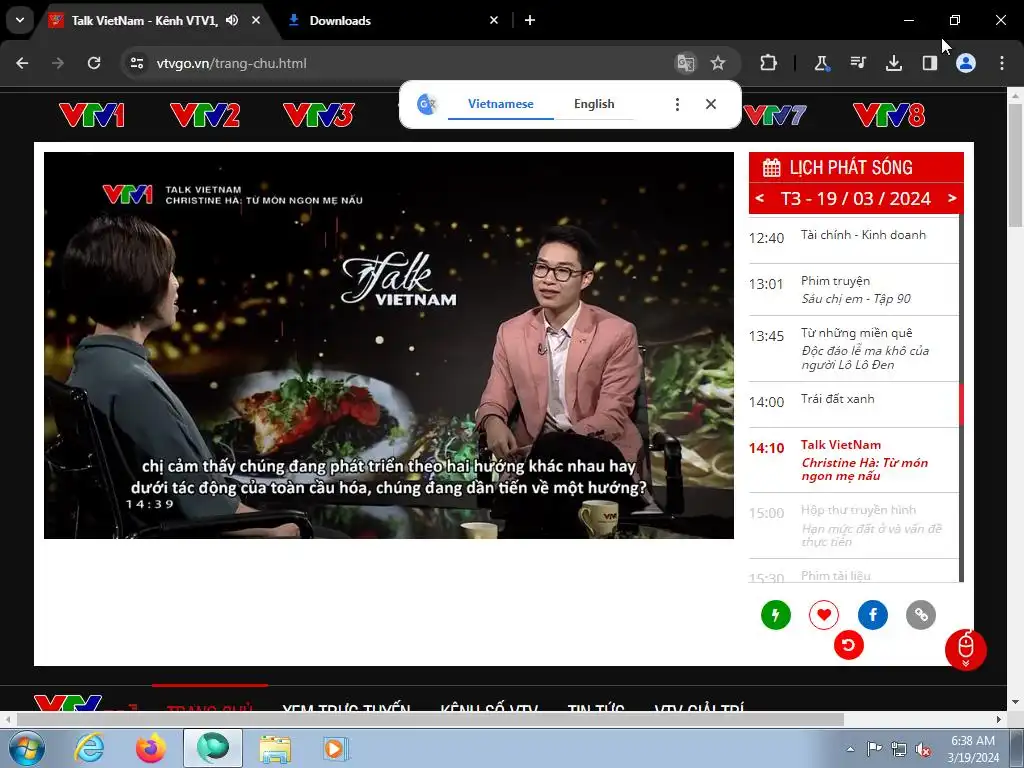Click the Talk VietNam video player
The width and height of the screenshot is (1024, 768).
[x=389, y=345]
